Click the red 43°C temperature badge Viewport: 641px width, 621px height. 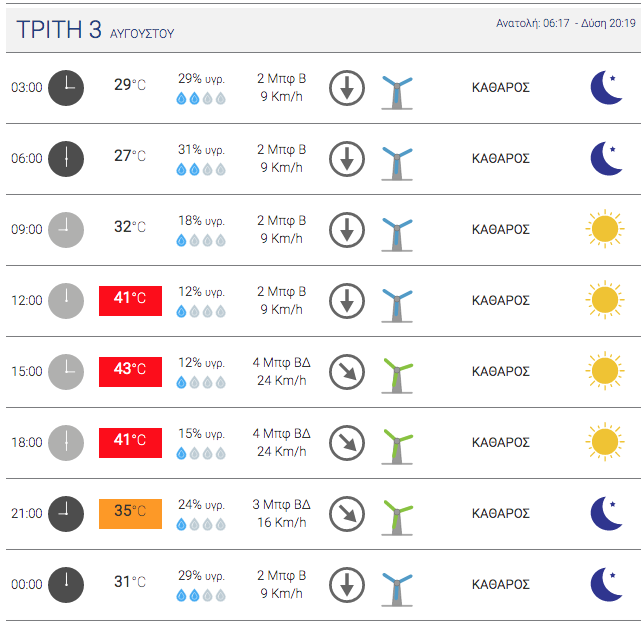click(130, 371)
